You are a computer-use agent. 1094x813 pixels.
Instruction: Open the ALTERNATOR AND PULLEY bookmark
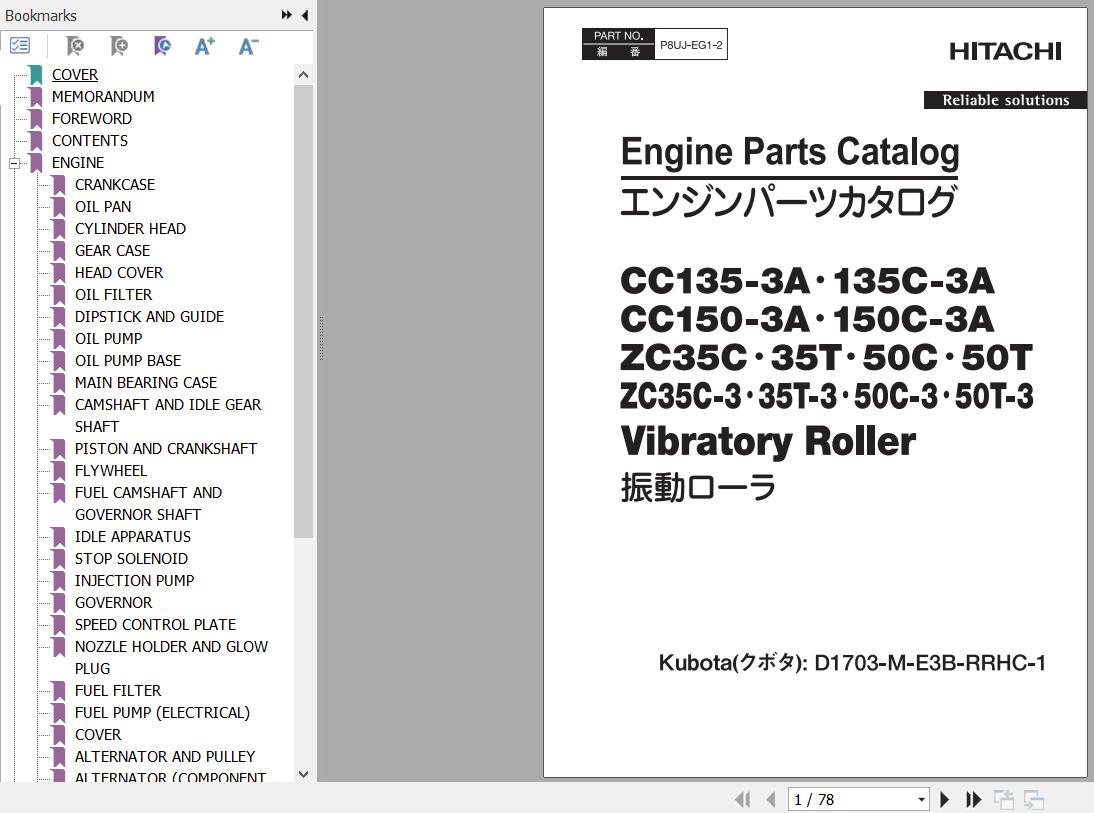[165, 756]
